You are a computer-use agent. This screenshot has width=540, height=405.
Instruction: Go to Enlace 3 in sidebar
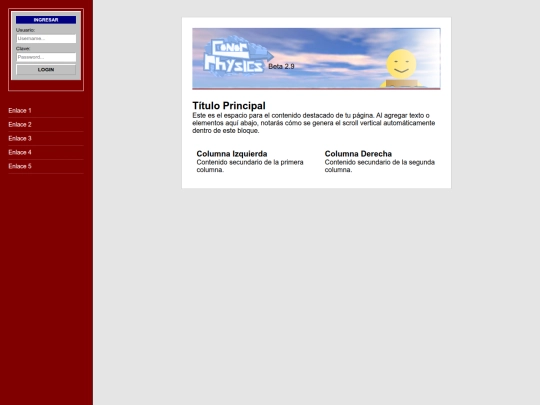(20, 138)
